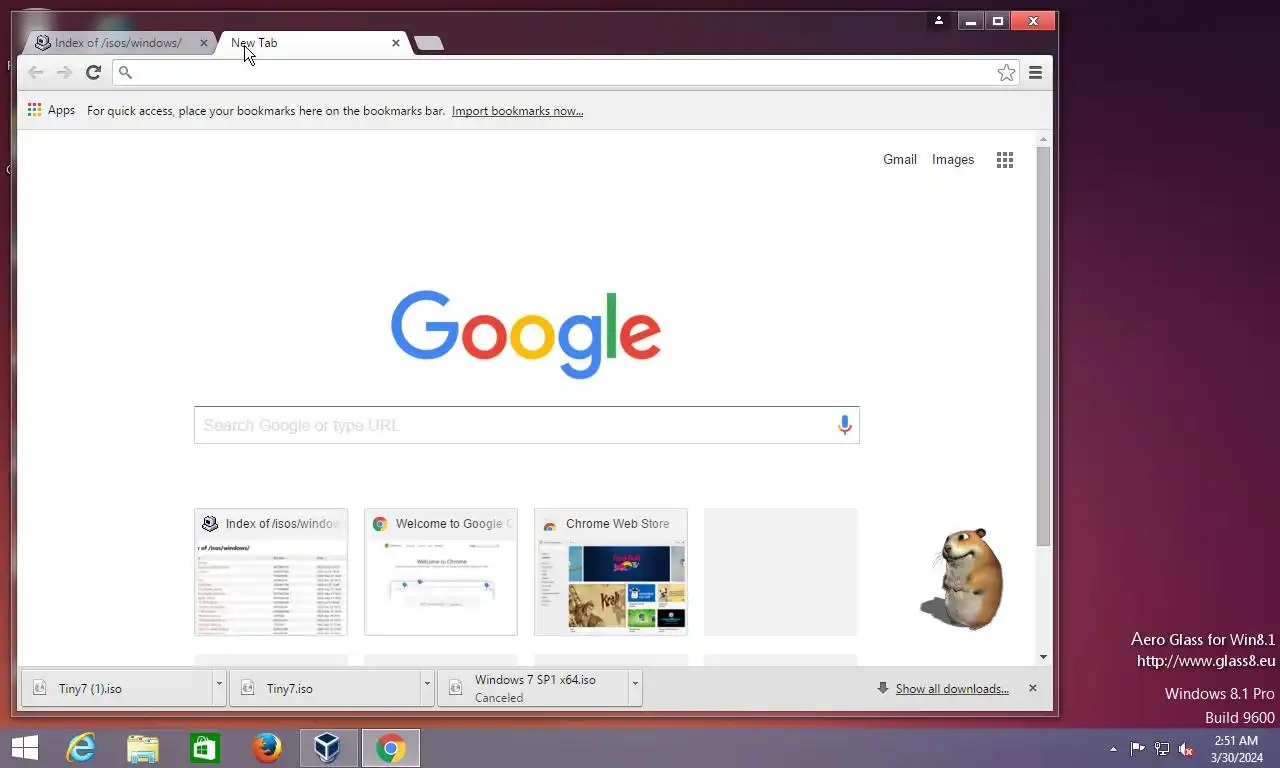The image size is (1280, 768).
Task: Click the Chrome profile person icon
Action: 938,21
